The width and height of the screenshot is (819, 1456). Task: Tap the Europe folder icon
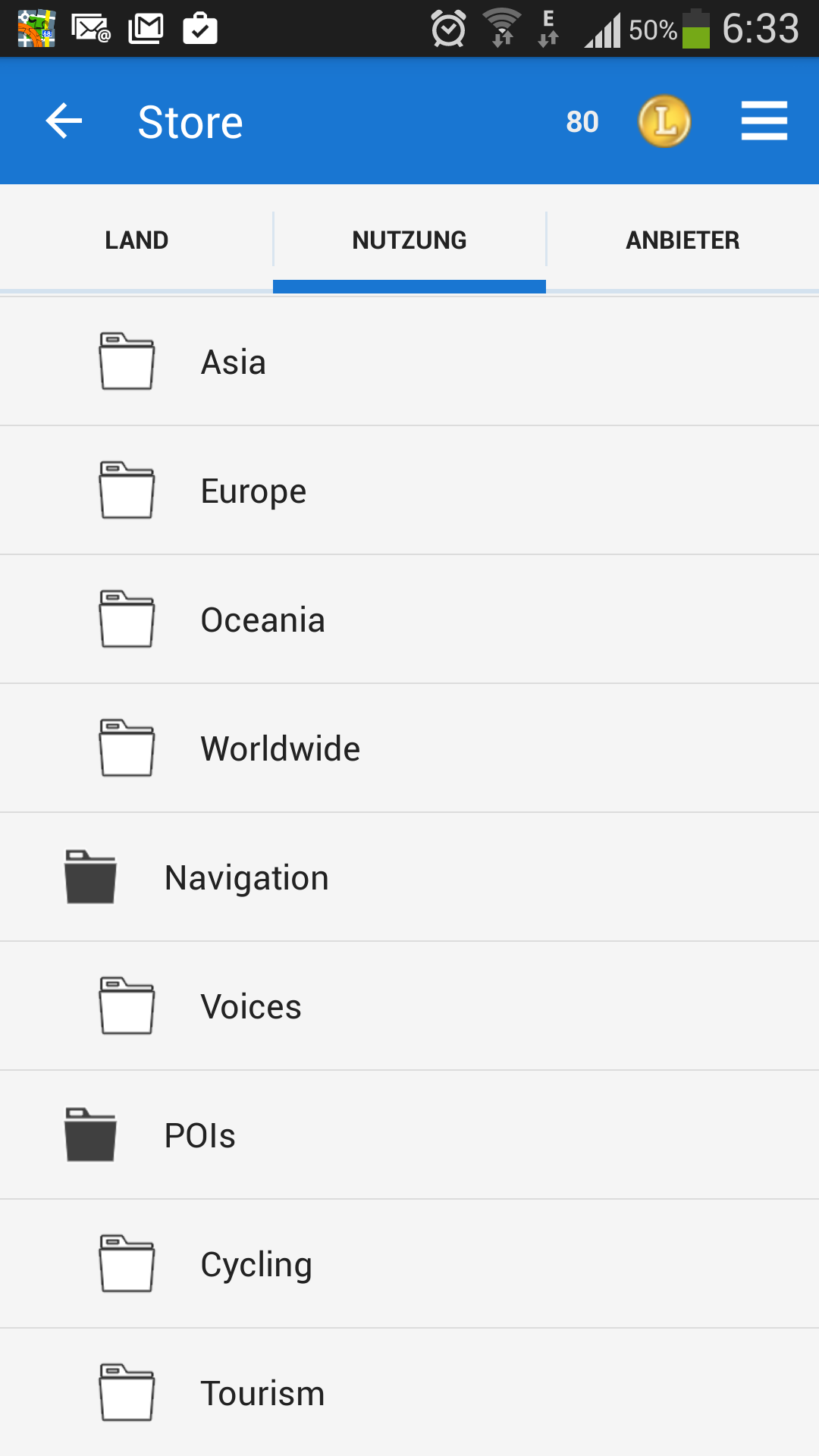[x=127, y=491]
